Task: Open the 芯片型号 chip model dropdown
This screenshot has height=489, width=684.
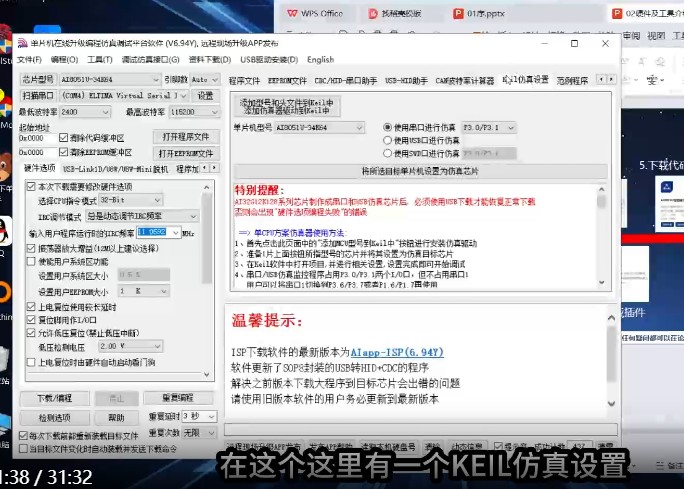Action: (110, 79)
